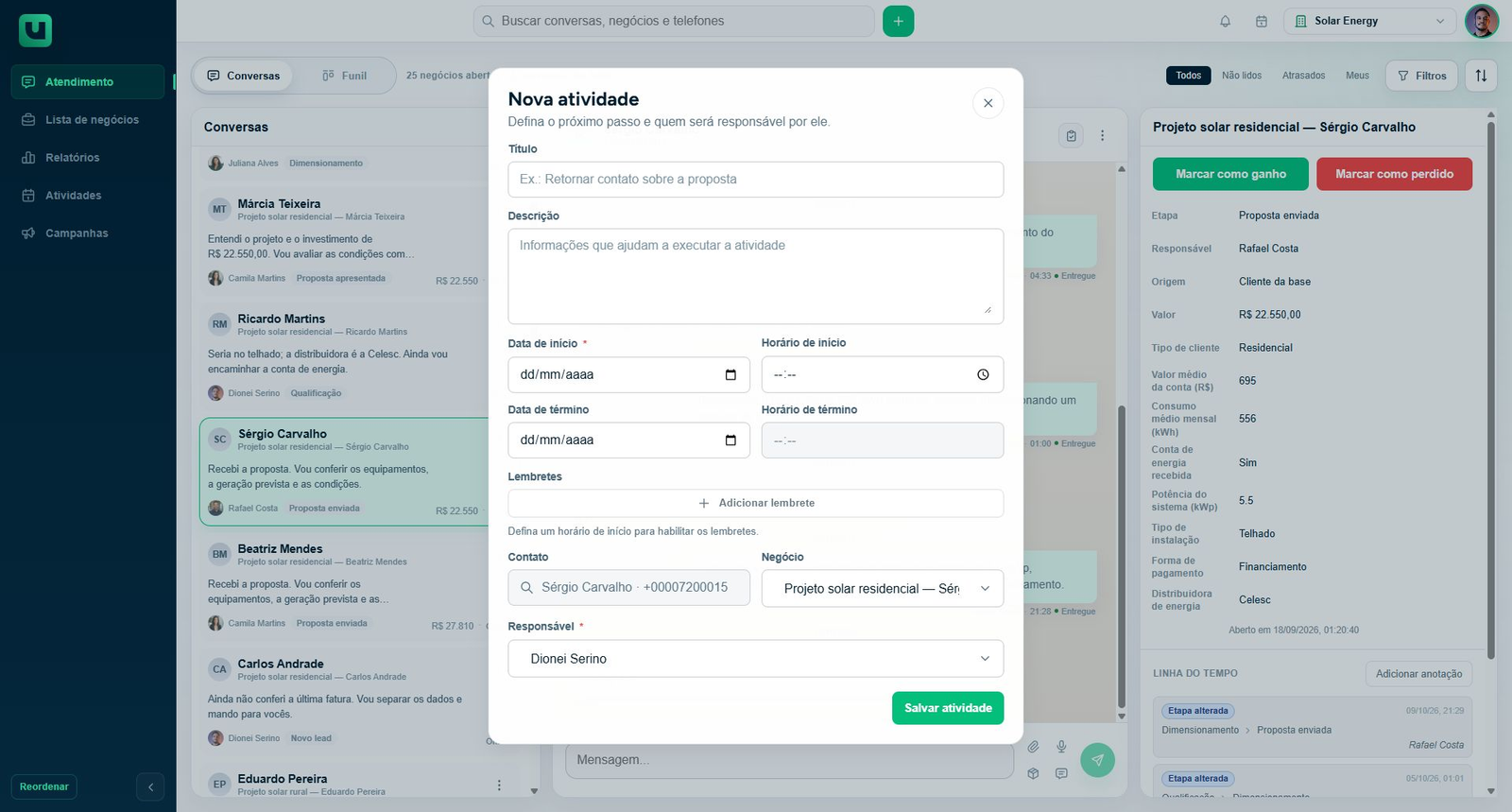Click Adicionar lembrete button
Image resolution: width=1512 pixels, height=812 pixels.
(x=755, y=503)
